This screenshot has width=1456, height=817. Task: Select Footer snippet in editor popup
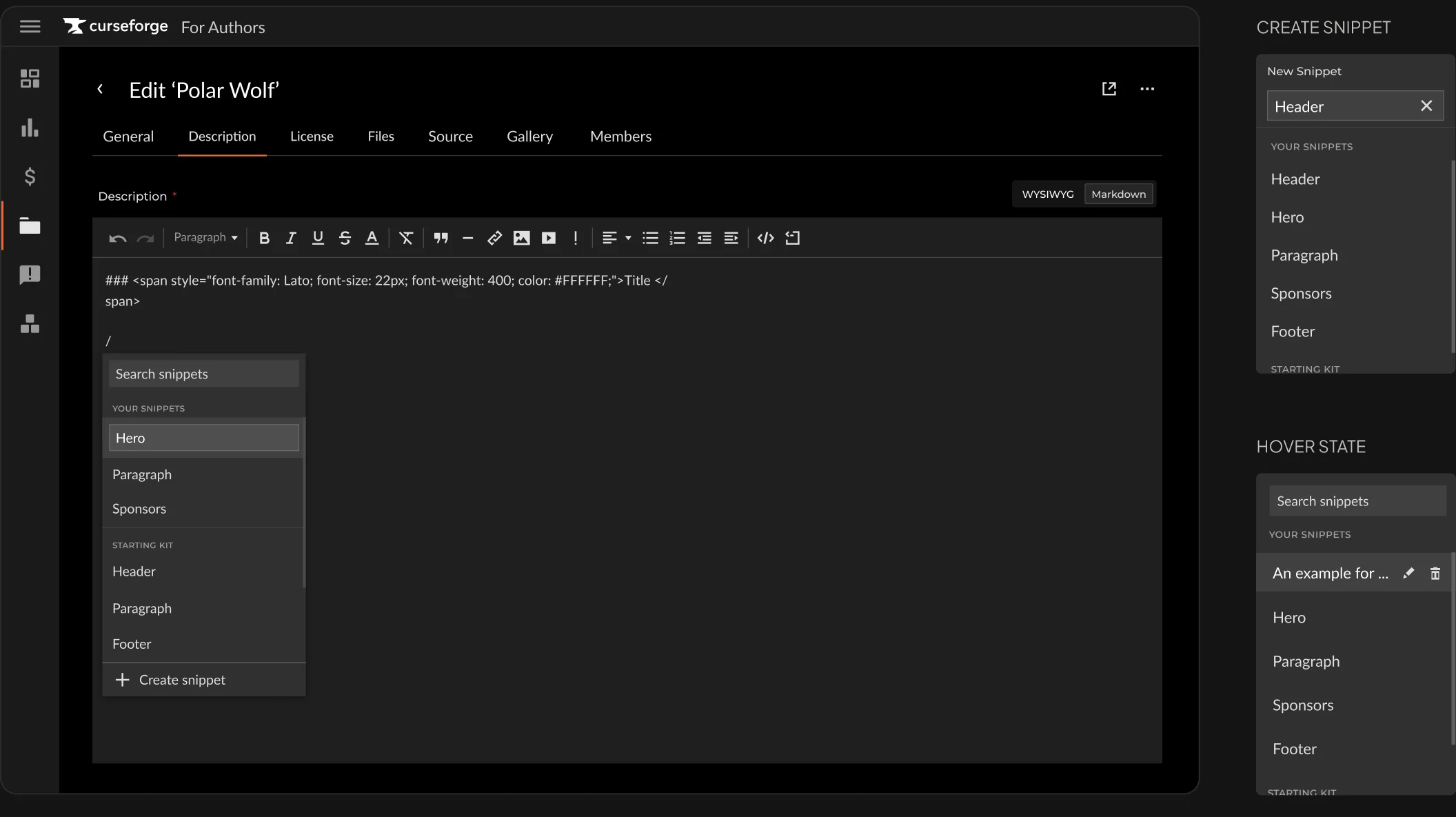coord(203,644)
